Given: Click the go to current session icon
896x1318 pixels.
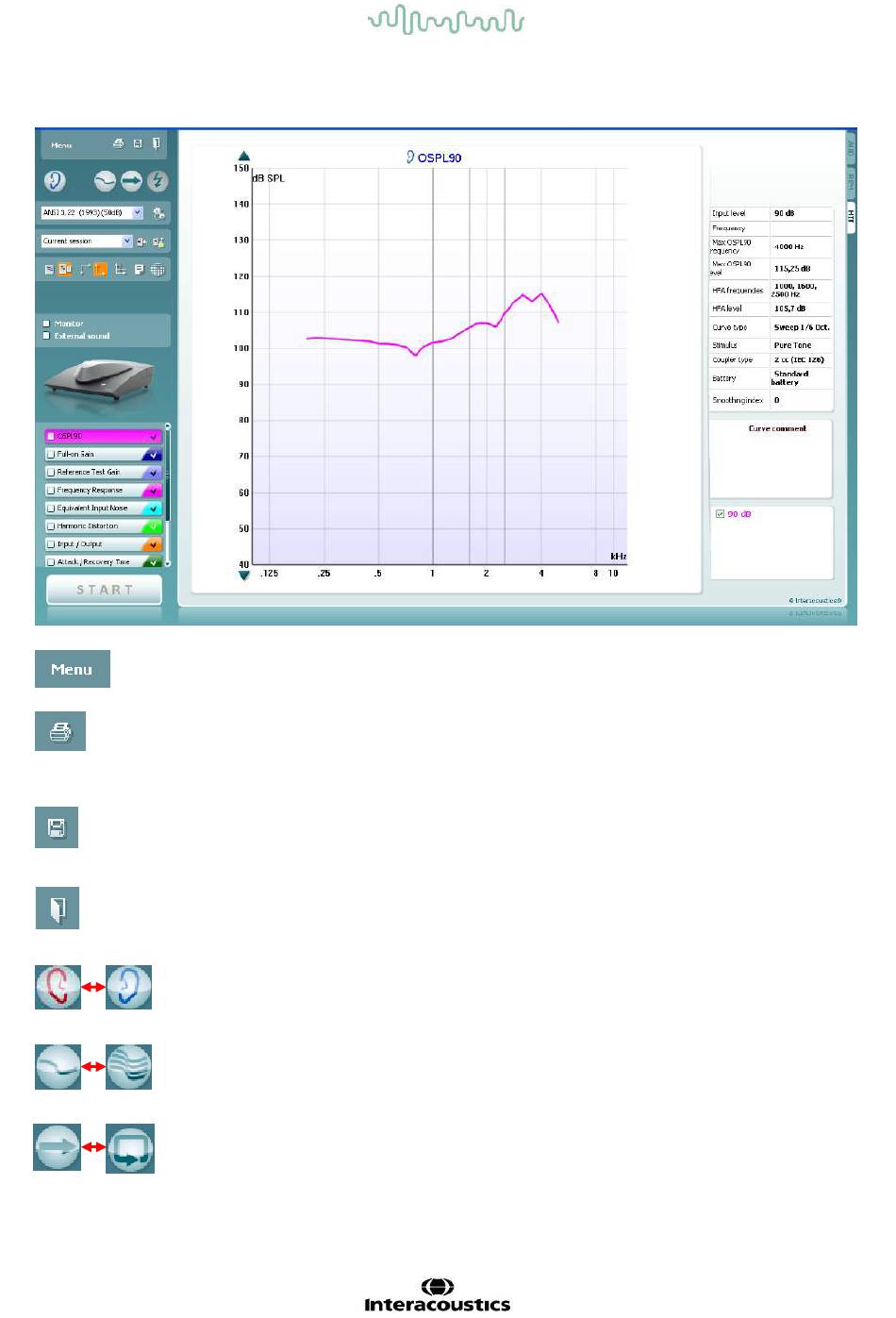Looking at the screenshot, I should pos(141,242).
